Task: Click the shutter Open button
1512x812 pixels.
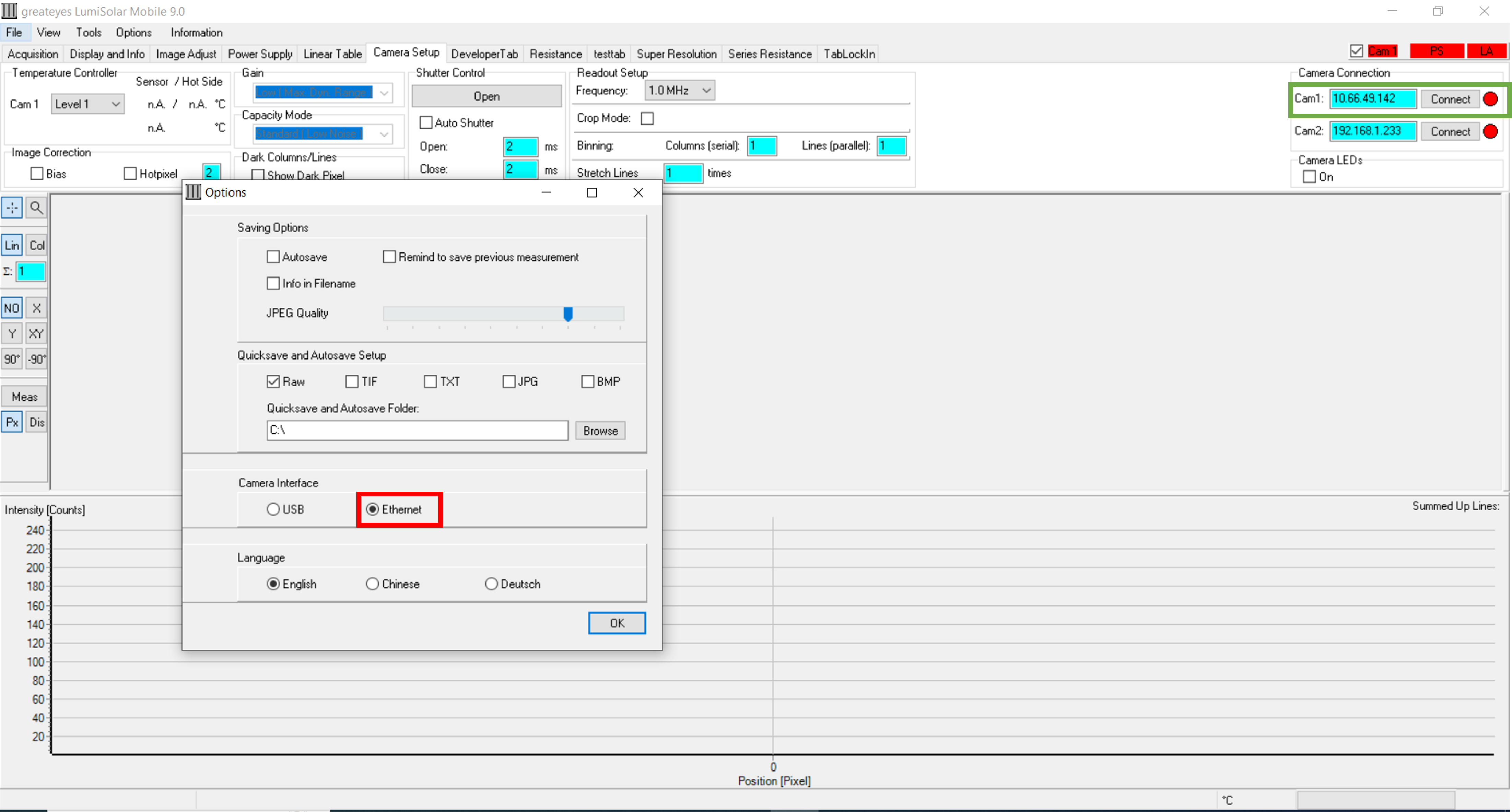Action: (x=487, y=96)
